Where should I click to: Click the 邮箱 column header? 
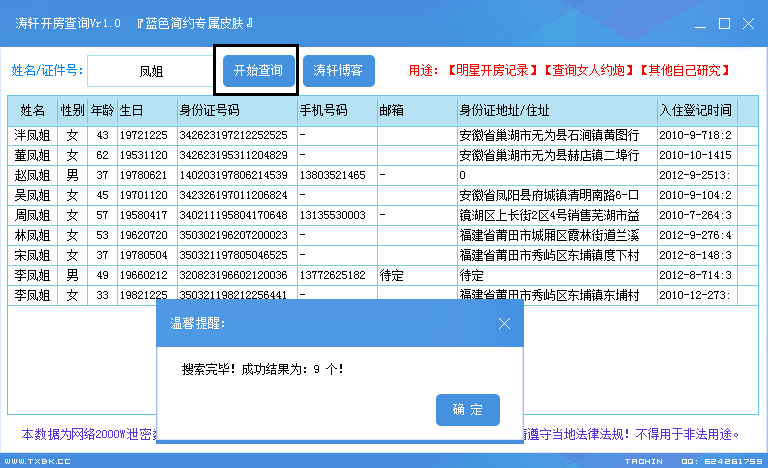click(417, 111)
